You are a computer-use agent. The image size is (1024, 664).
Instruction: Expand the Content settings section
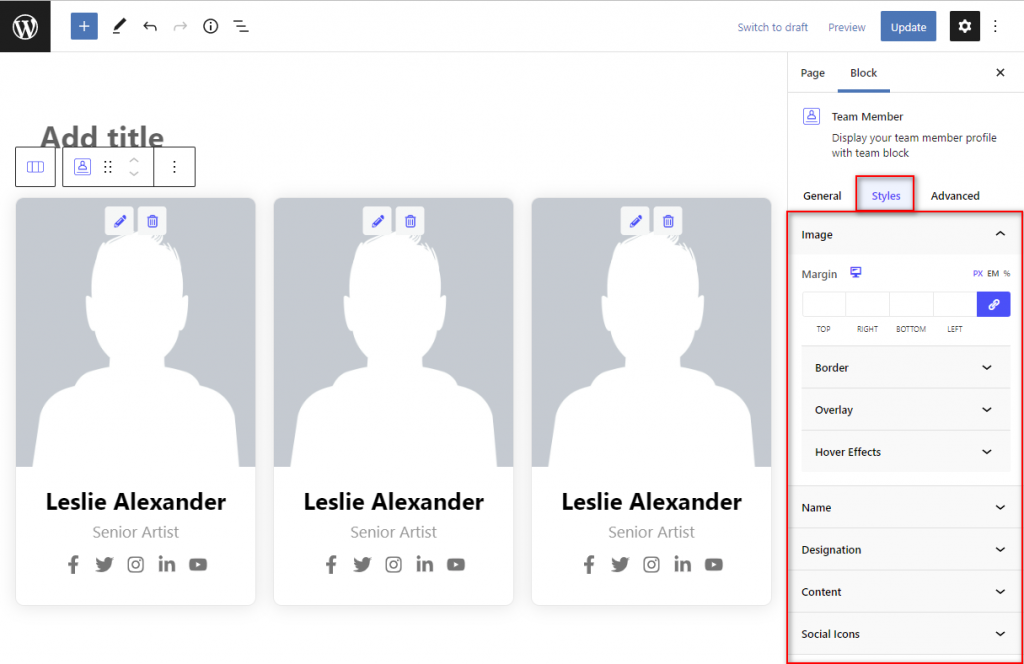coord(904,592)
